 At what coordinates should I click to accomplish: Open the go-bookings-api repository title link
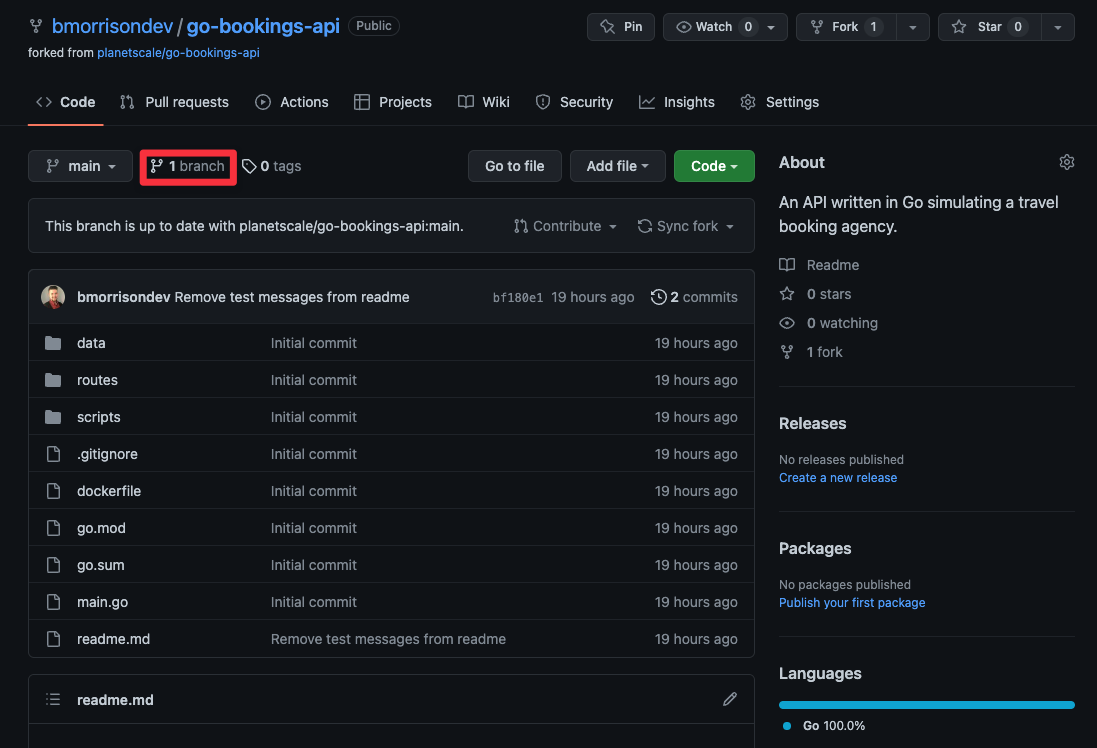coord(263,27)
